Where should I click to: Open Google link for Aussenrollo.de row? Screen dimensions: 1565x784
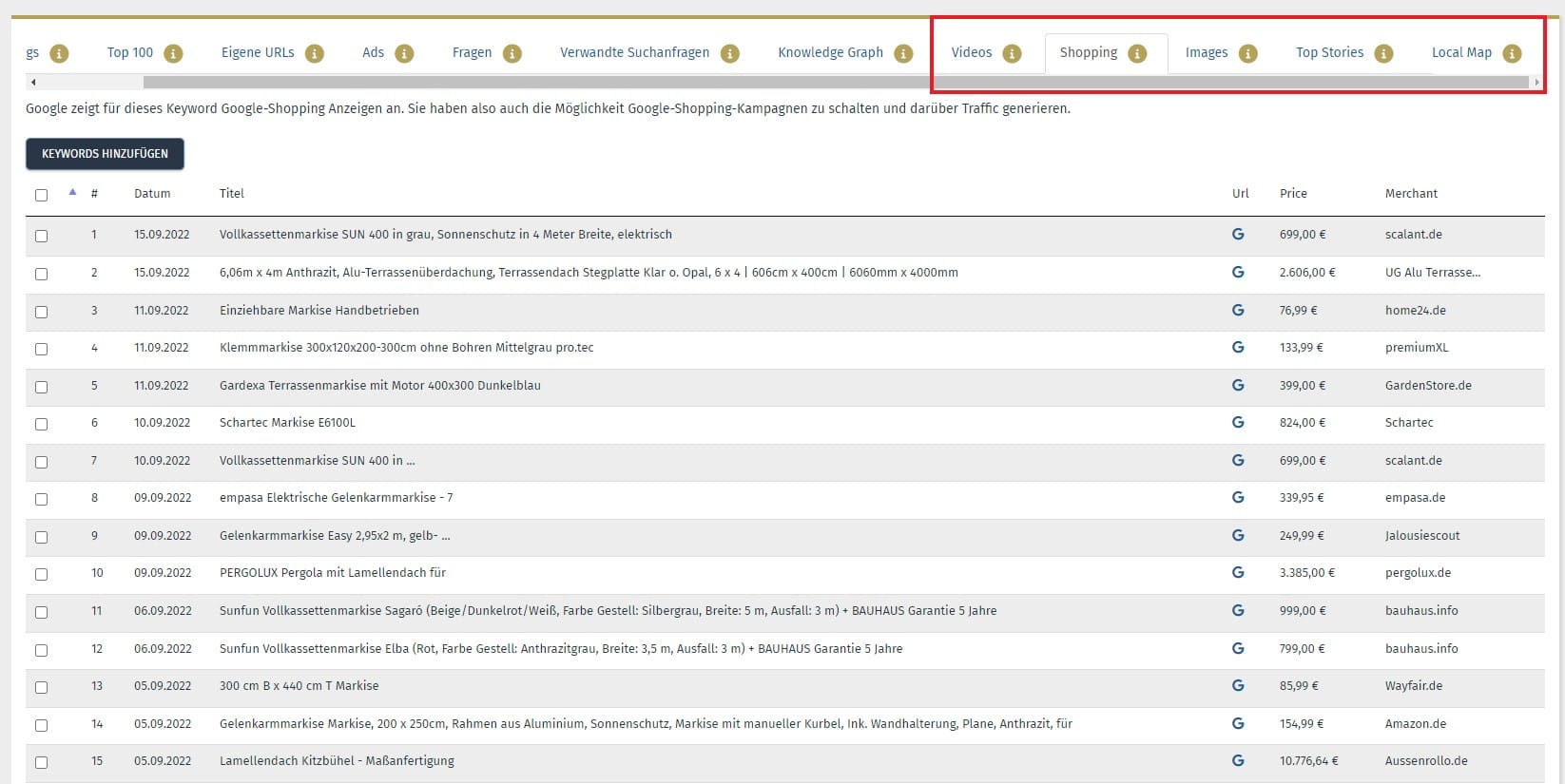tap(1238, 760)
